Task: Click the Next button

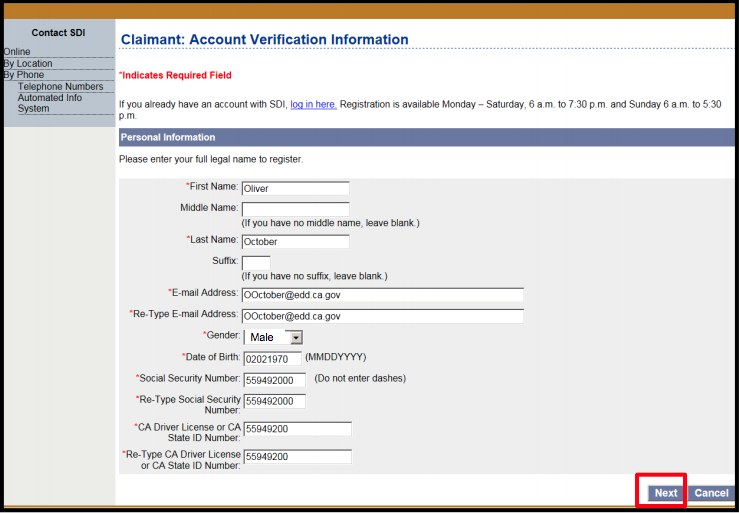Action: click(665, 493)
